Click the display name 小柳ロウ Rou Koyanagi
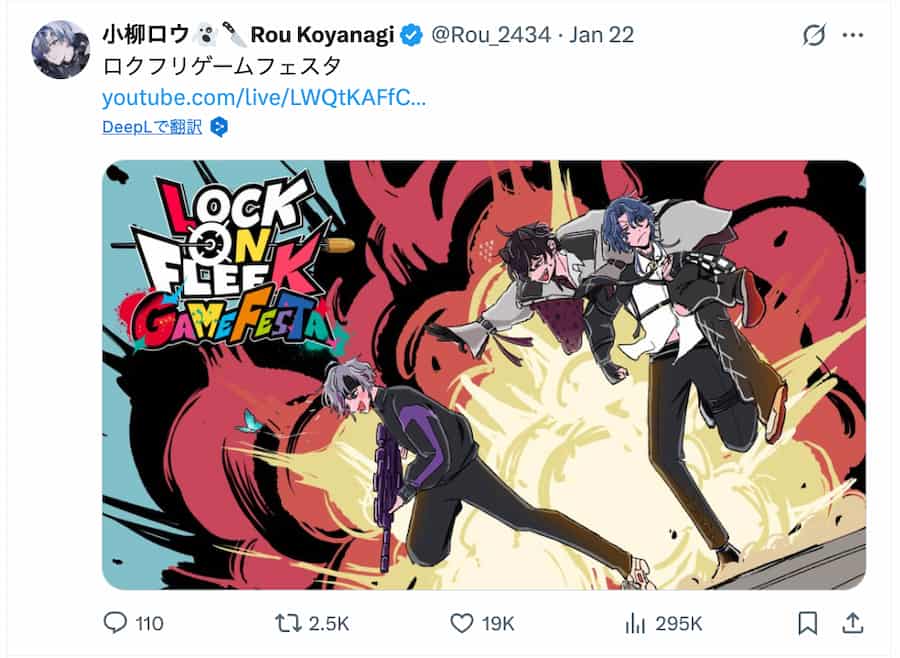The width and height of the screenshot is (900, 658). pos(248,35)
